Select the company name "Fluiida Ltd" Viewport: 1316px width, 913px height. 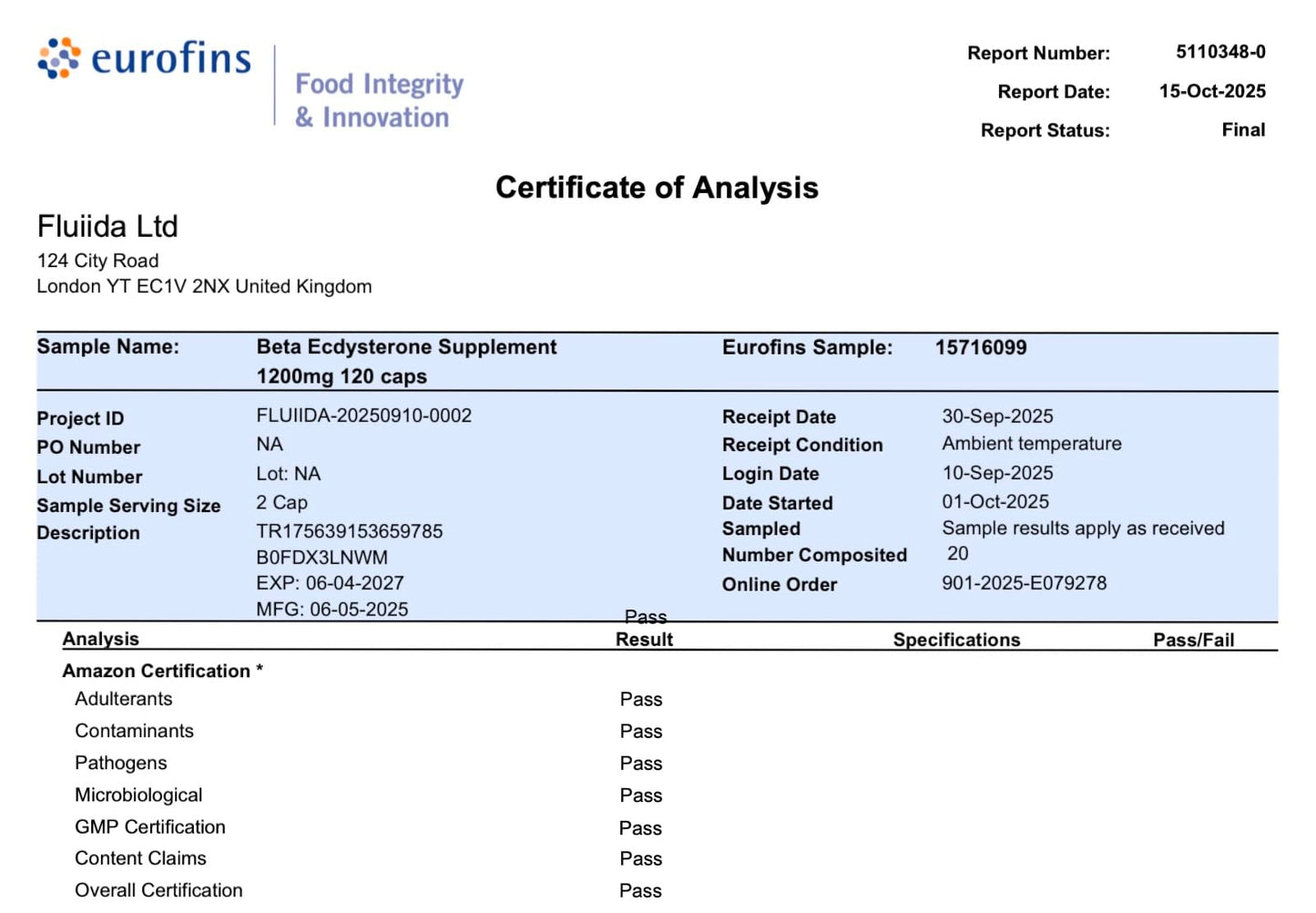107,226
